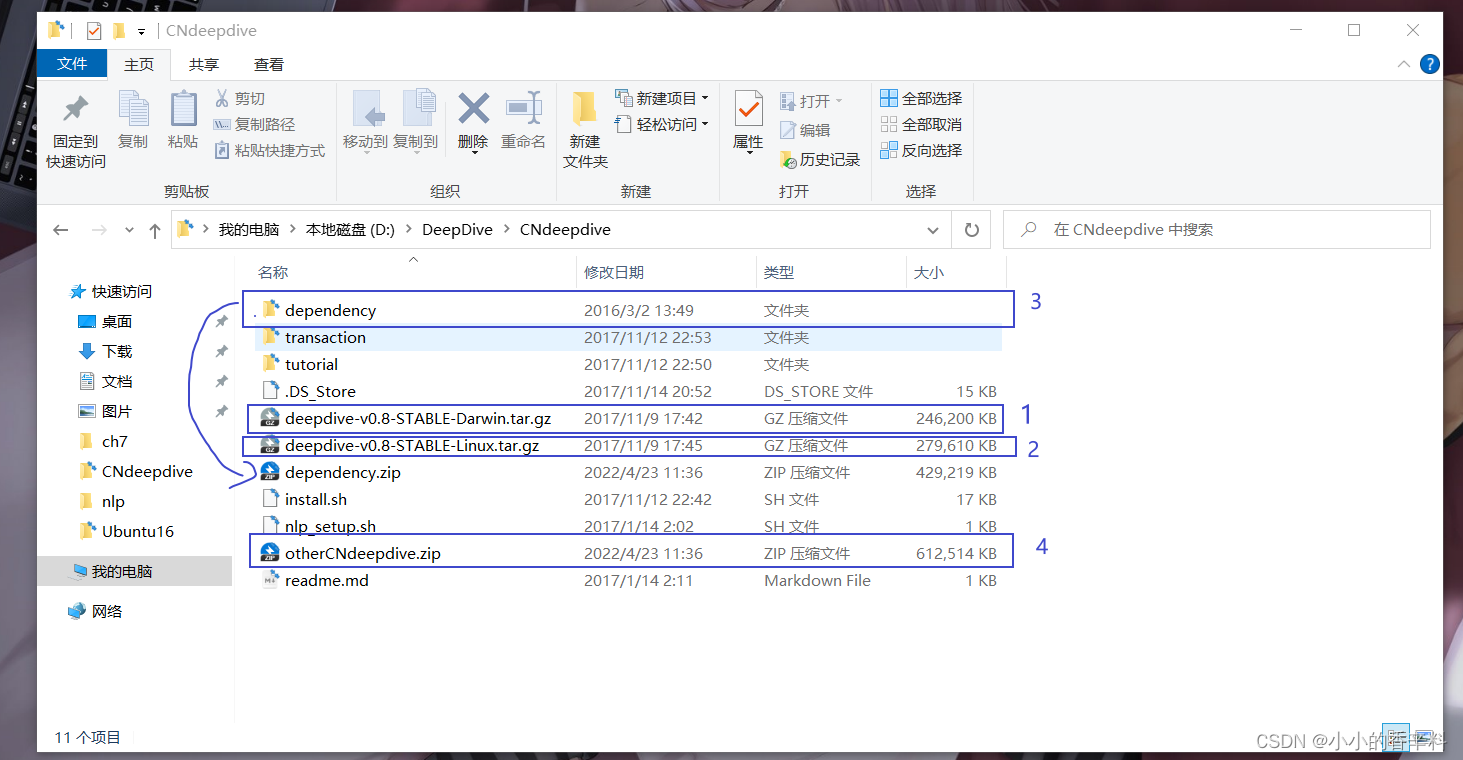The width and height of the screenshot is (1463, 760).
Task: Click Invert selection (反向选择) icon
Action: click(x=919, y=150)
